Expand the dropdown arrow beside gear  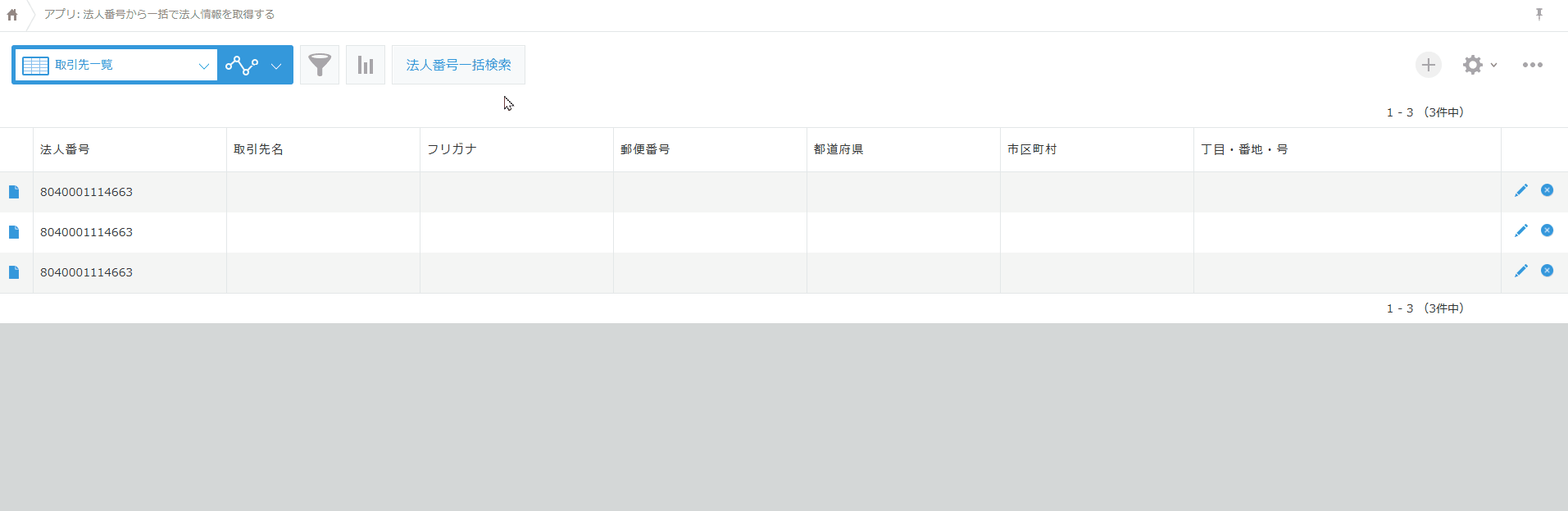1493,65
